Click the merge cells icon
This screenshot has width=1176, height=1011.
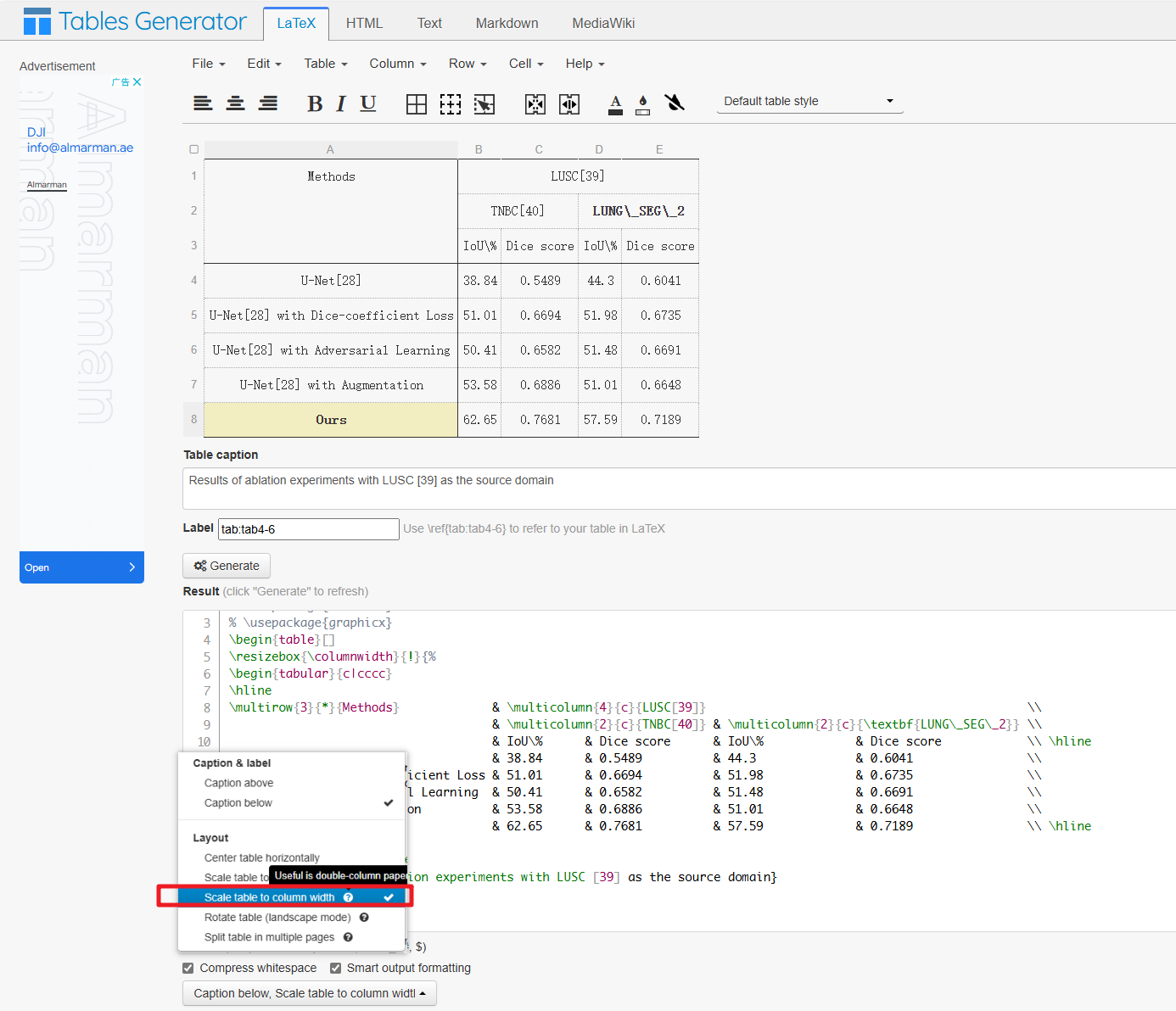[535, 104]
